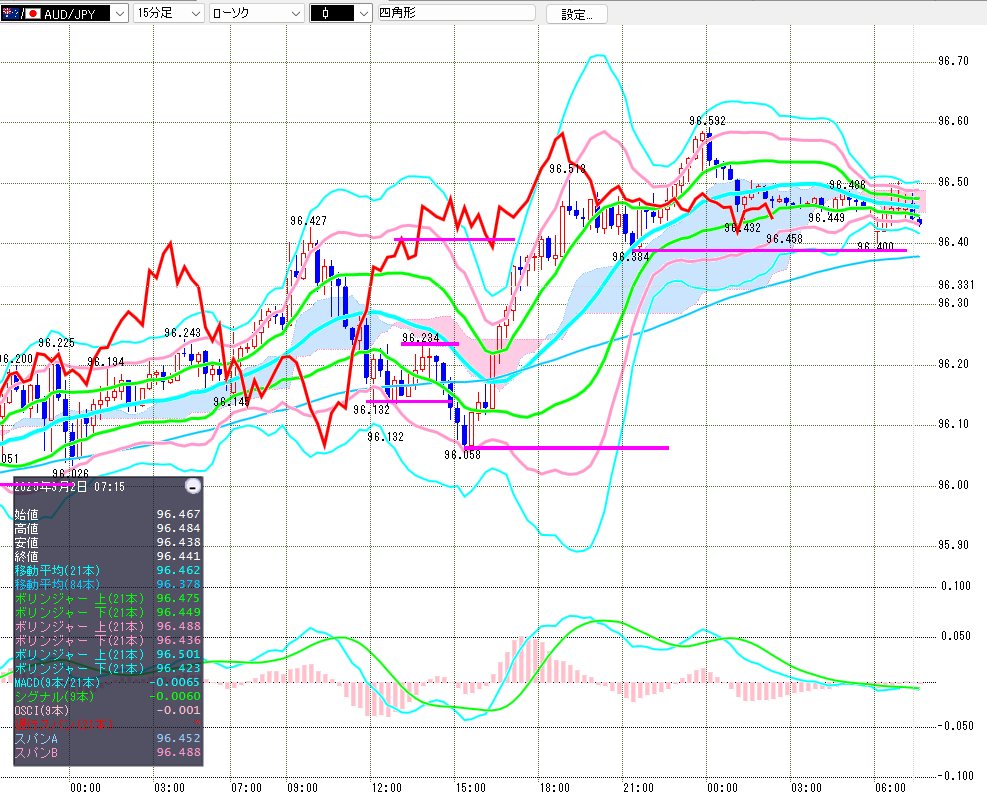Open the ローソク chart type dropdown
987x798 pixels.
[256, 13]
